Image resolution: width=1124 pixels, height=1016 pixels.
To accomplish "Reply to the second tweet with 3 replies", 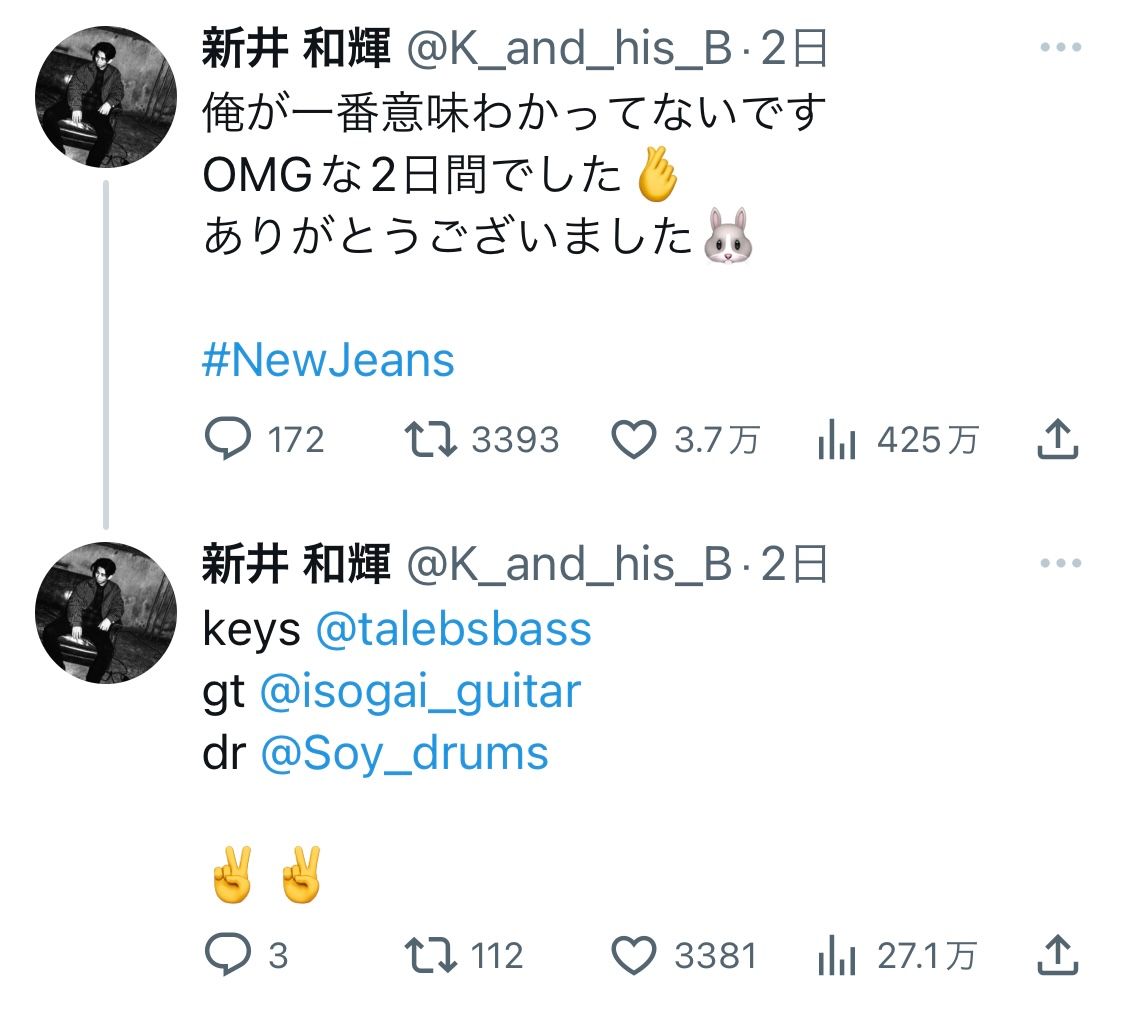I will (x=227, y=956).
